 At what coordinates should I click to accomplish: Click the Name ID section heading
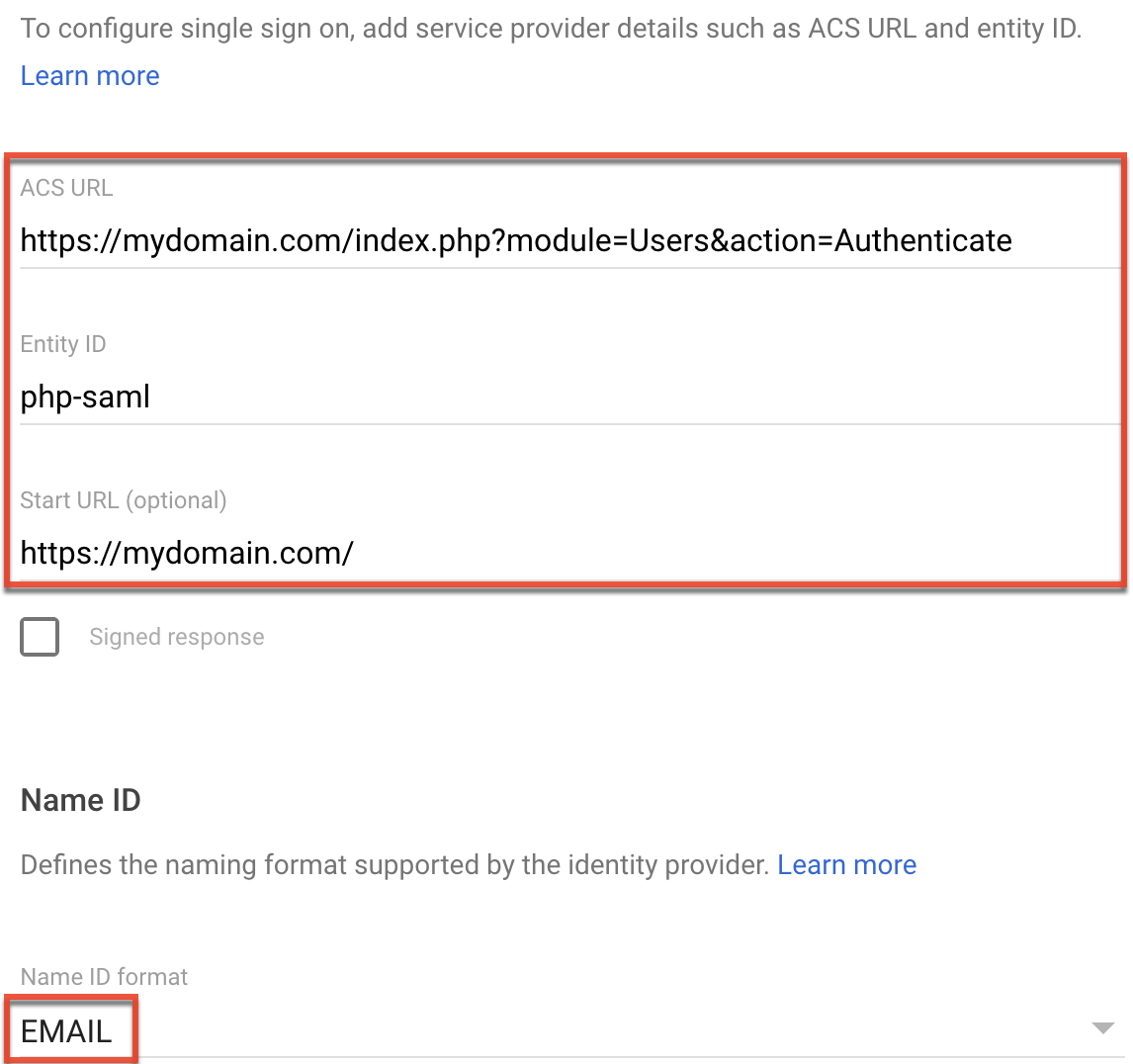coord(79,800)
